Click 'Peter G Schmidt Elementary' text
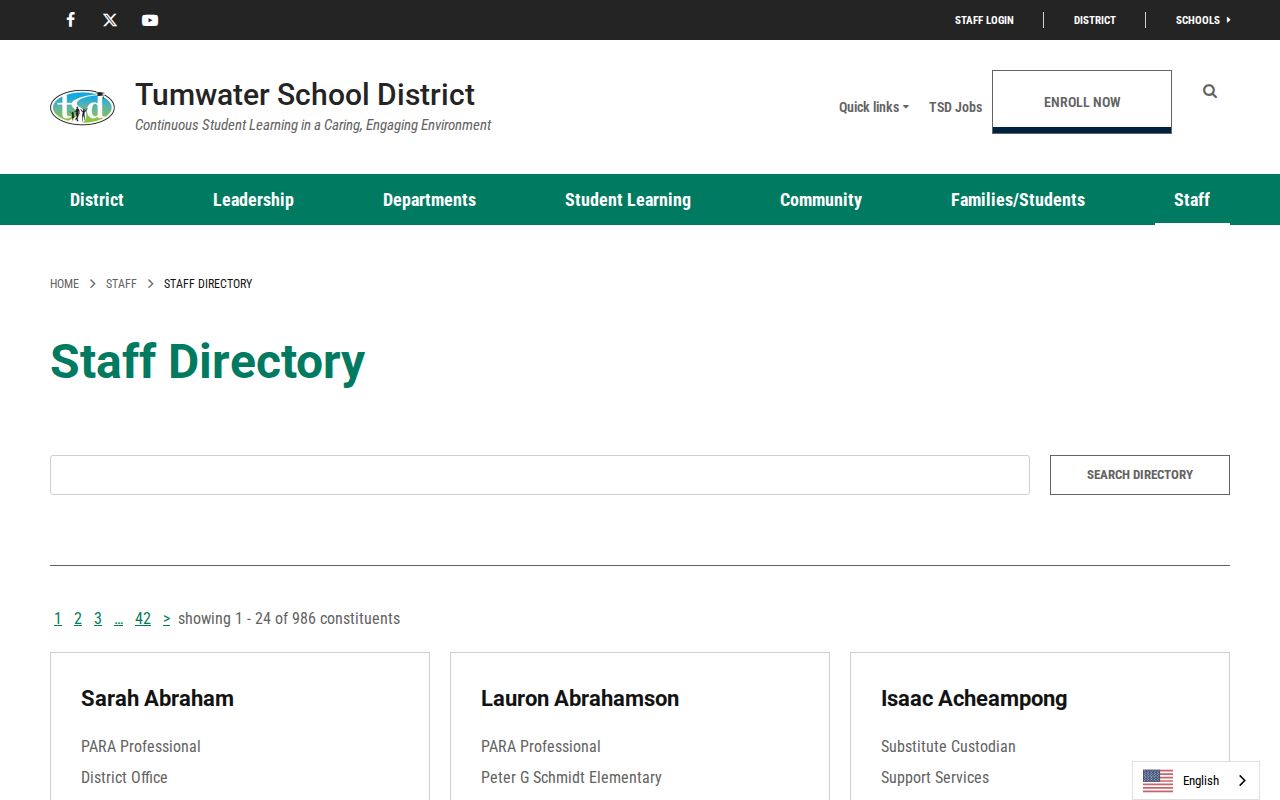Viewport: 1280px width, 800px height. click(x=571, y=778)
